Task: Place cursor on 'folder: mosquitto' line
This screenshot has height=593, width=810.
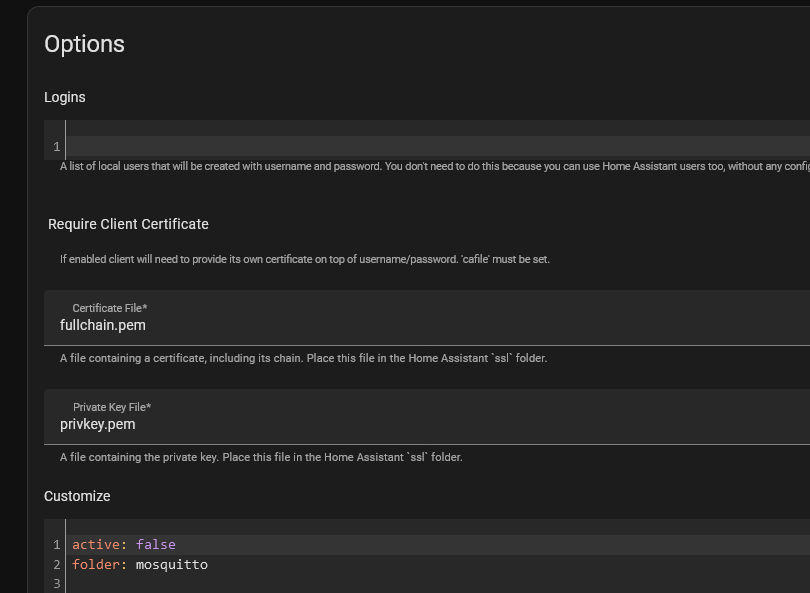Action: 438,565
